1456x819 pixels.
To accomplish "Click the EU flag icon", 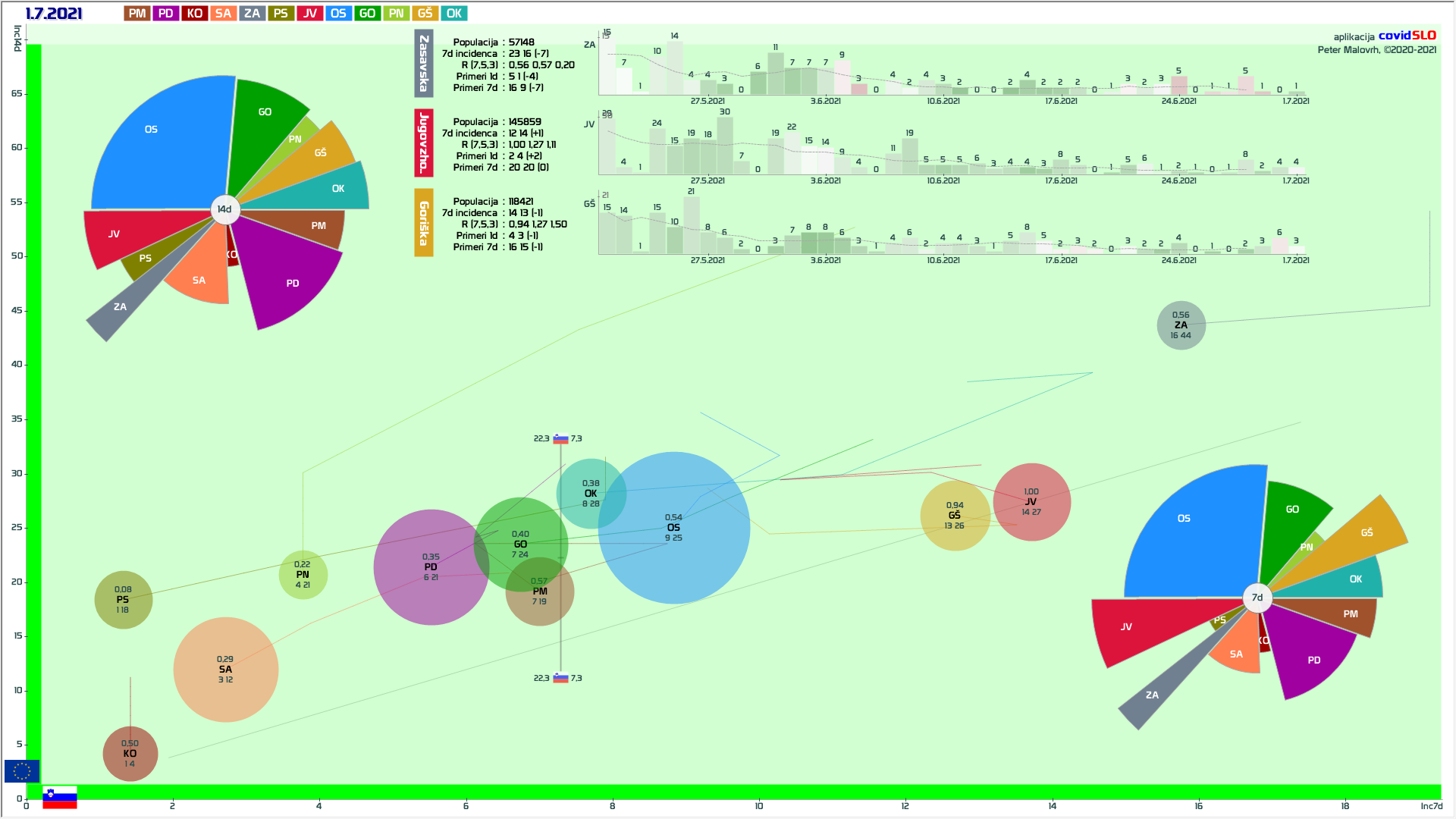I will (22, 771).
